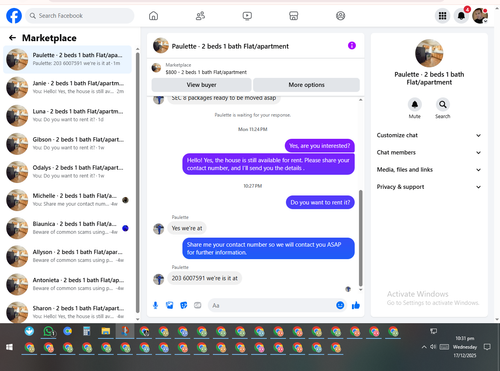
Task: Open the Odalys conversation in the list
Action: point(67,172)
